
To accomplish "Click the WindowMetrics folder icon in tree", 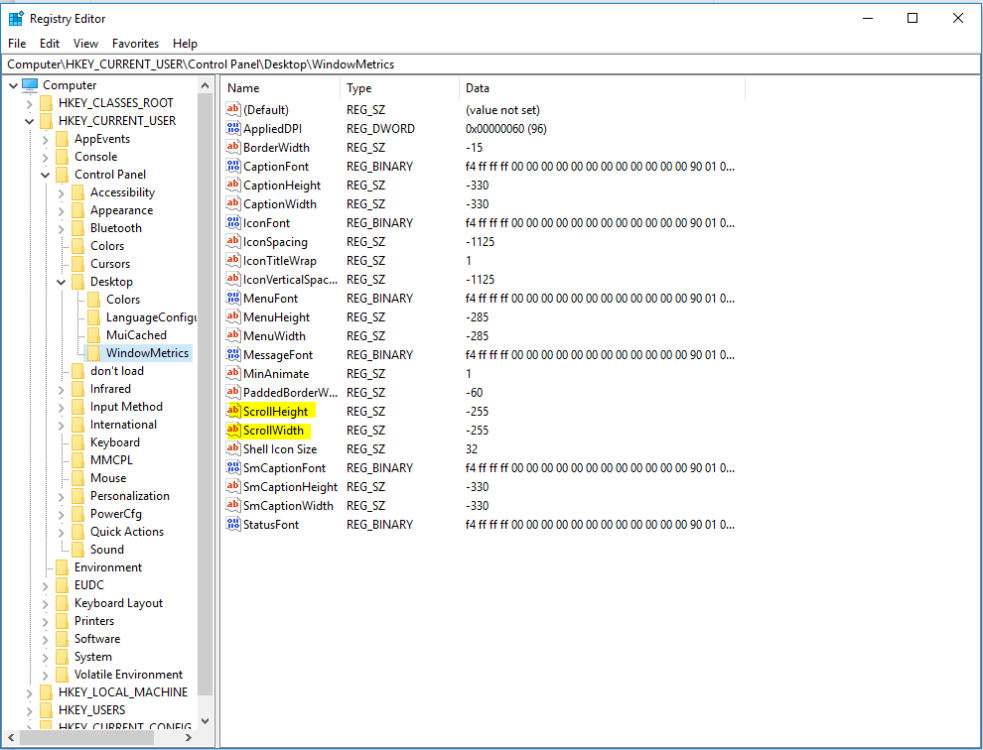I will point(94,353).
